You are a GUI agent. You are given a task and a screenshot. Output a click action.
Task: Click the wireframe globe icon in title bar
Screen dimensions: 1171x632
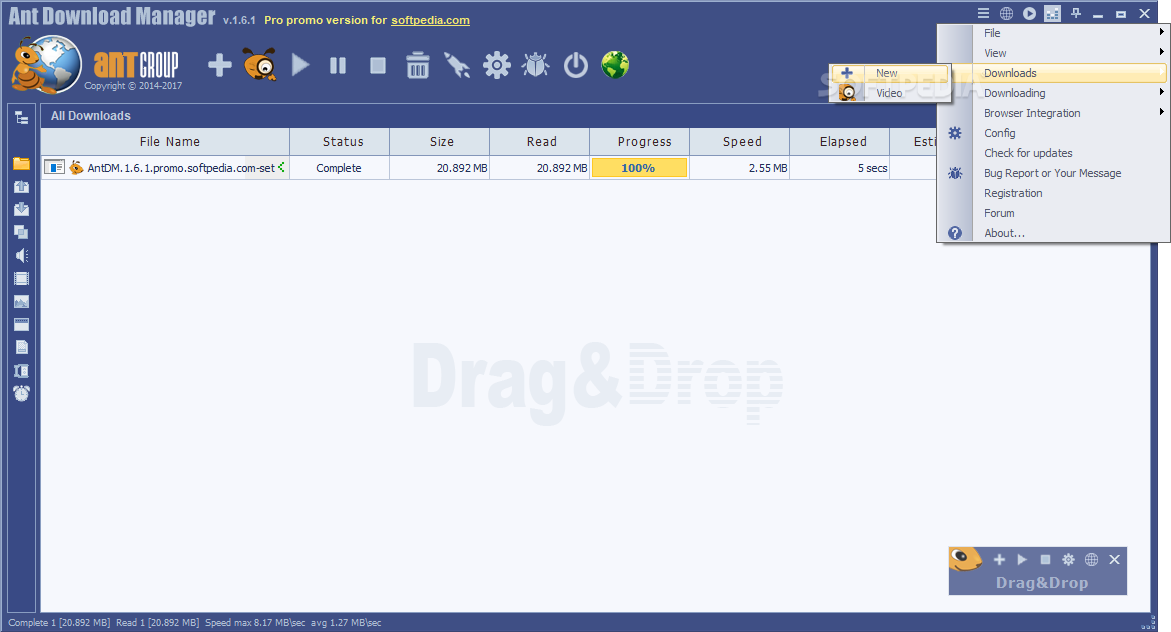point(1007,13)
